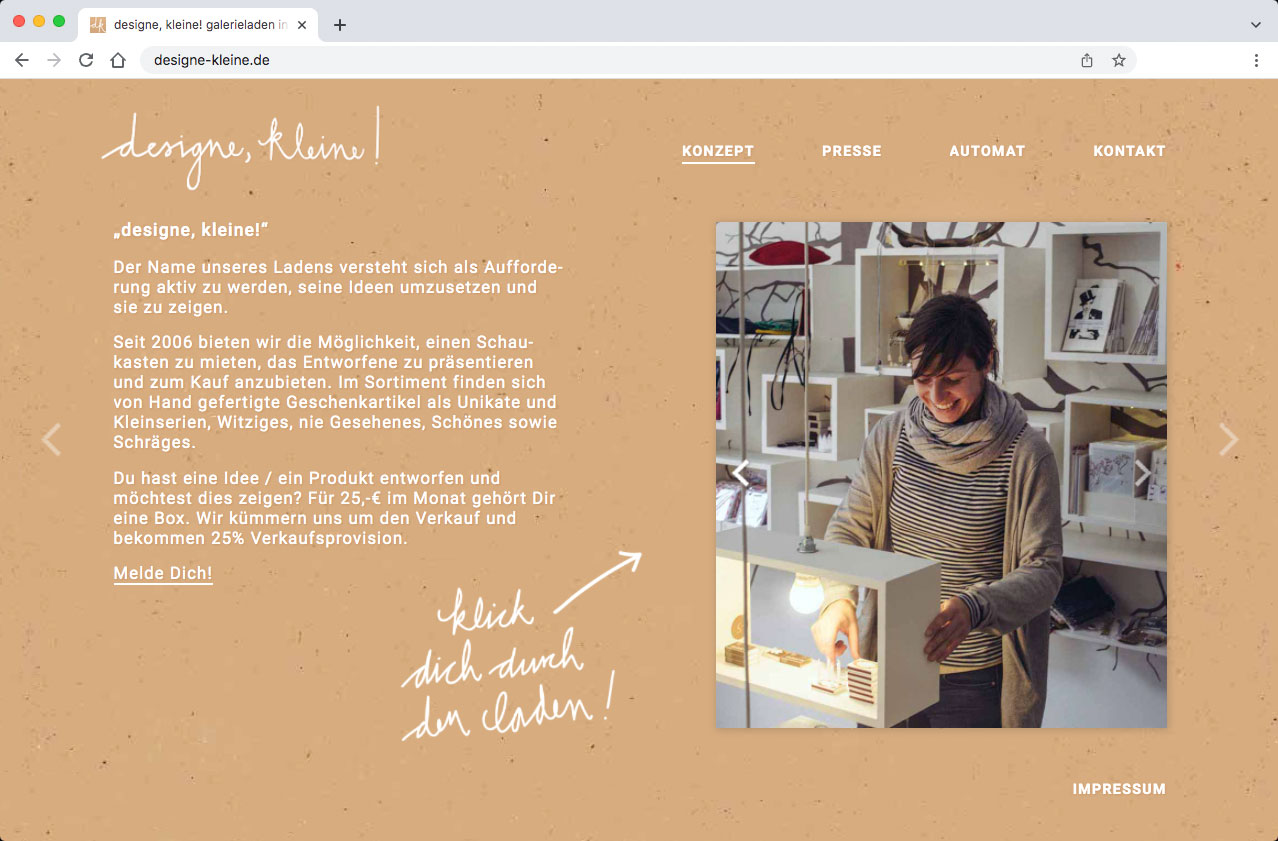
Task: Click the paragraph starting 'Der Name unseres'
Action: (339, 287)
